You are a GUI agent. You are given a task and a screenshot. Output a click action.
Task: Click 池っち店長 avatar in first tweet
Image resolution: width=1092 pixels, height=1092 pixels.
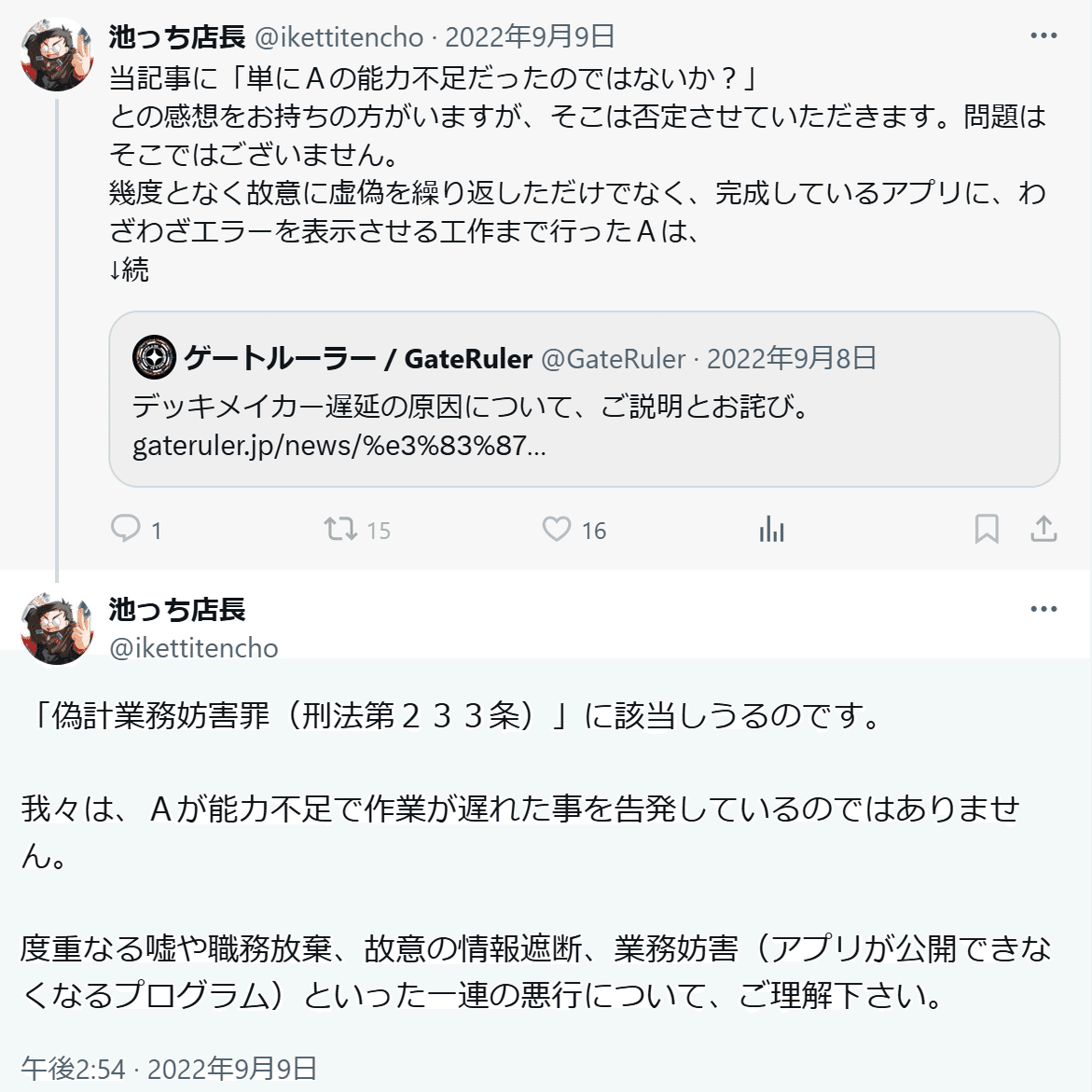click(57, 54)
